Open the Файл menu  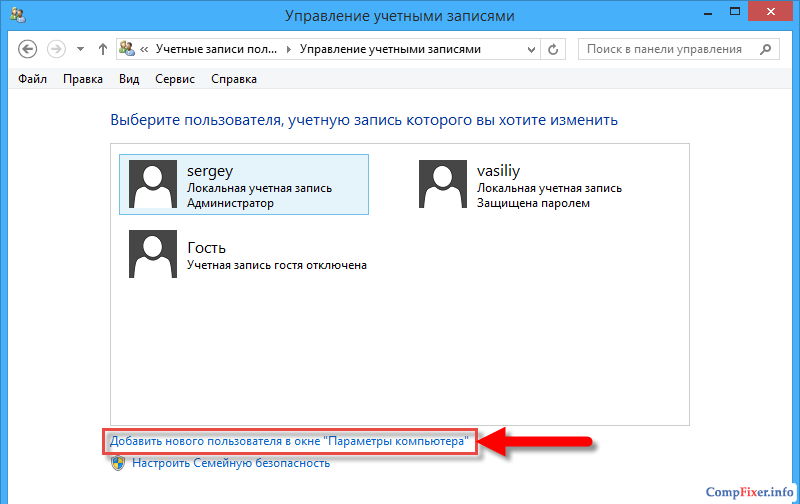(33, 79)
